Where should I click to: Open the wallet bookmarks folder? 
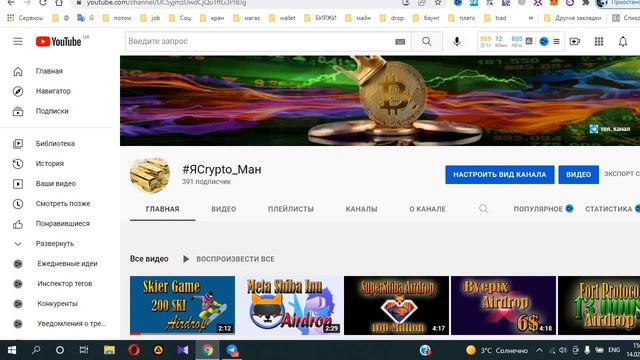click(282, 18)
